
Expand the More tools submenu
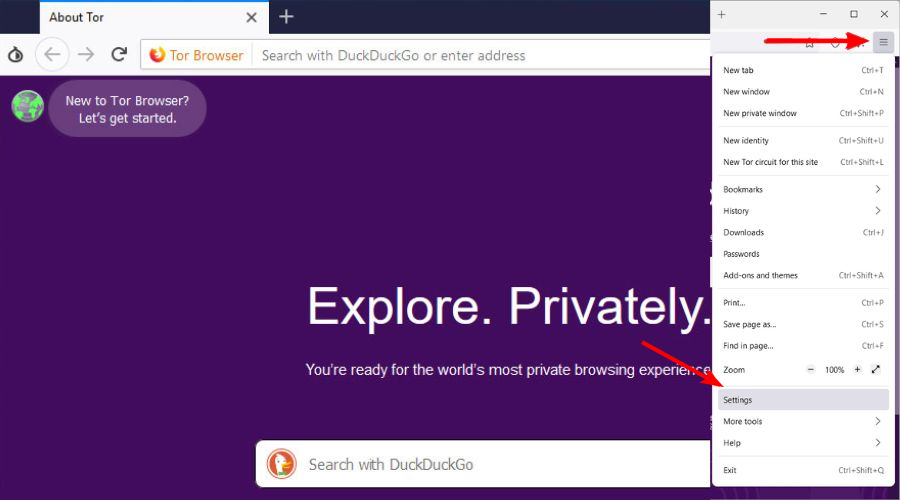pyautogui.click(x=803, y=421)
